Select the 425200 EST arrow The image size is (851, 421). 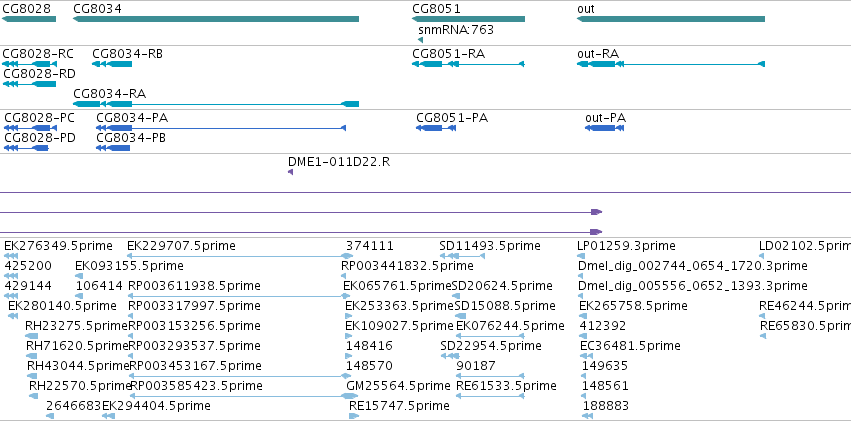[11, 276]
